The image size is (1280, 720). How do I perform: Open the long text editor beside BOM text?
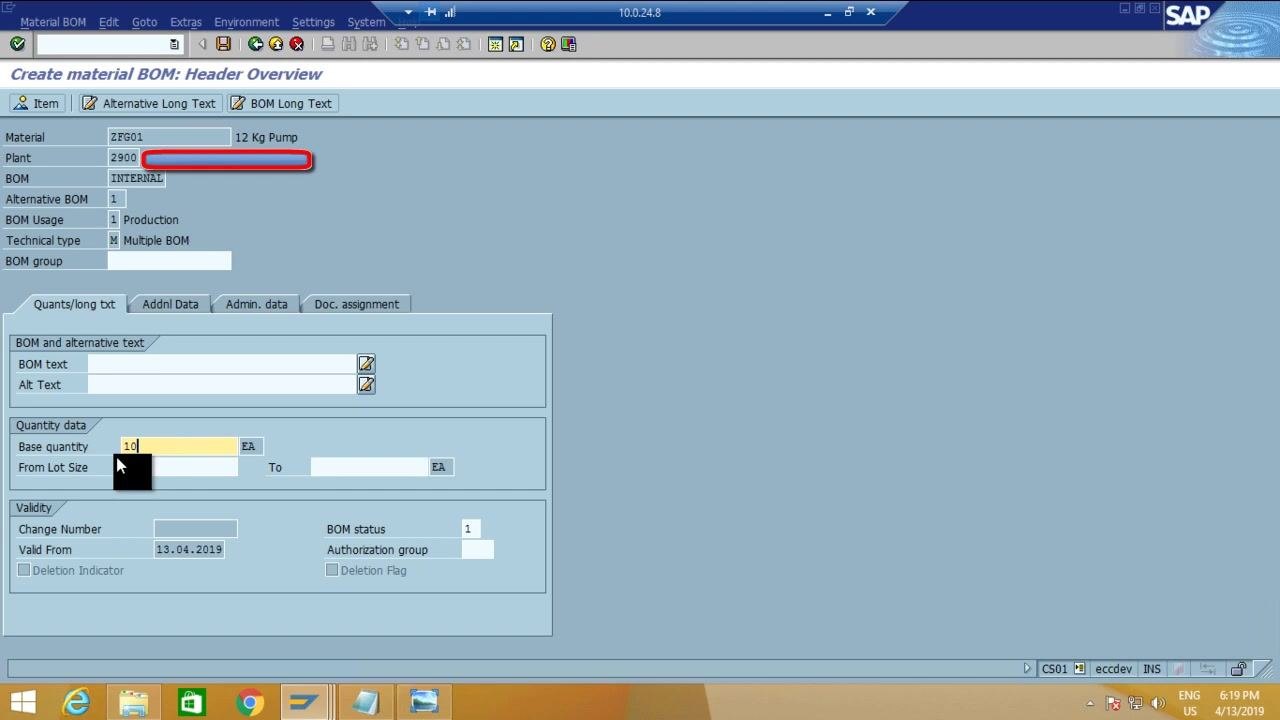point(366,364)
